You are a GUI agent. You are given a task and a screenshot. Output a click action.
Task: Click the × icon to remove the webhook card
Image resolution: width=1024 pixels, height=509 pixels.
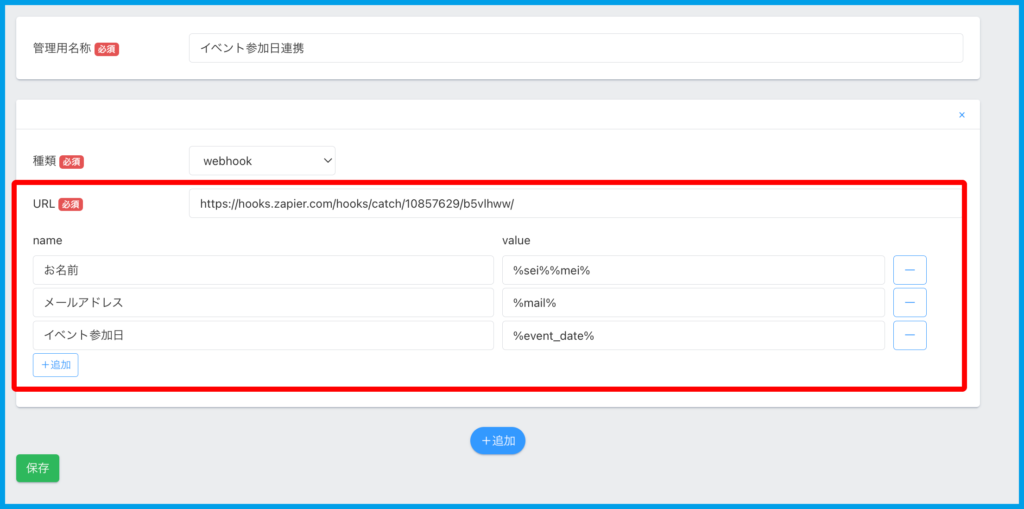click(961, 115)
